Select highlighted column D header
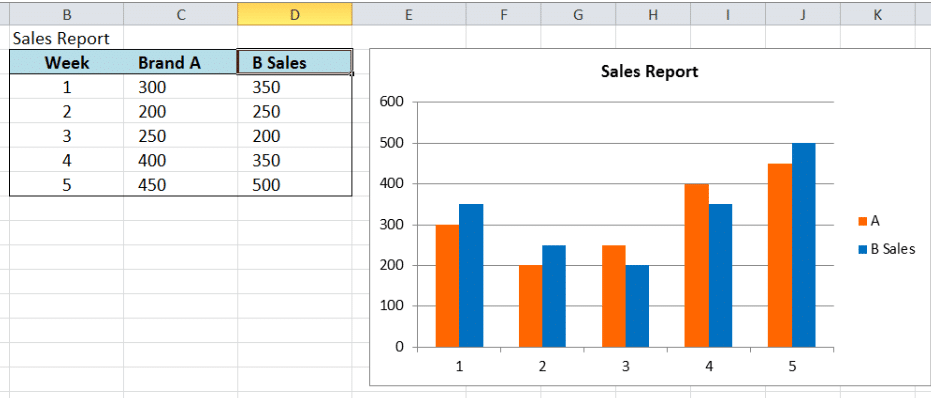 click(x=295, y=15)
